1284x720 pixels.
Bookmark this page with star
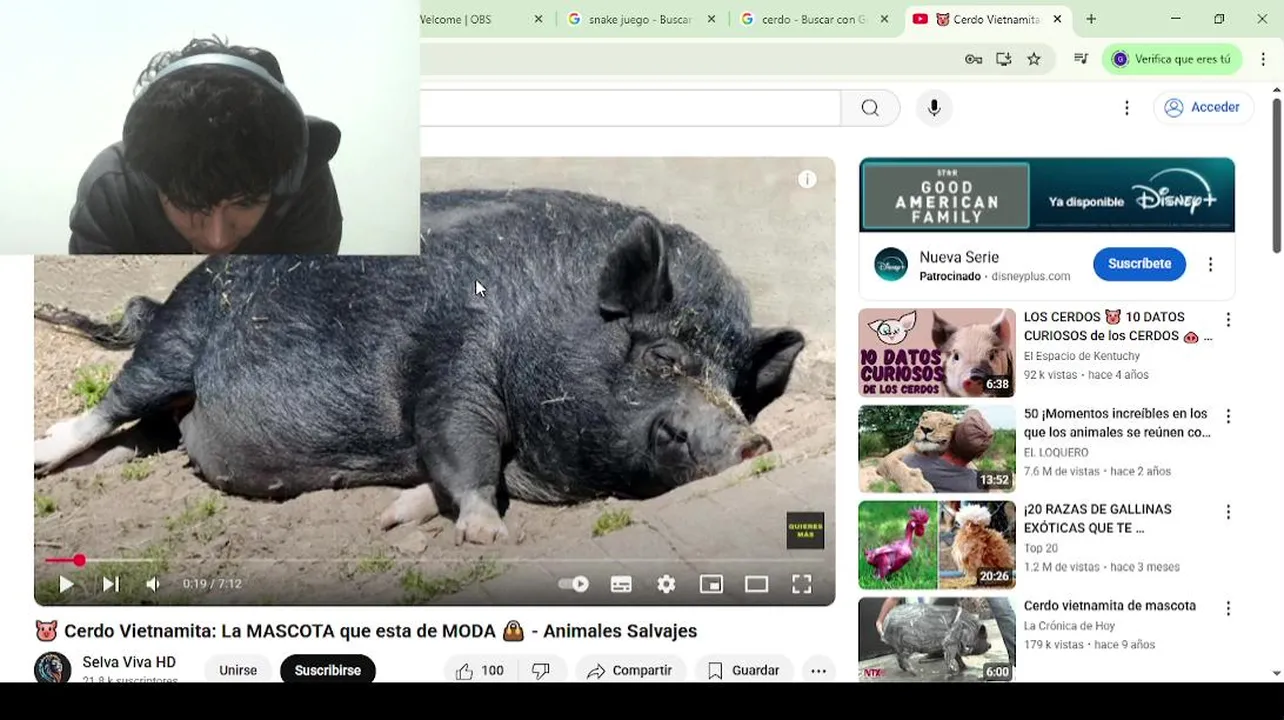[1034, 59]
